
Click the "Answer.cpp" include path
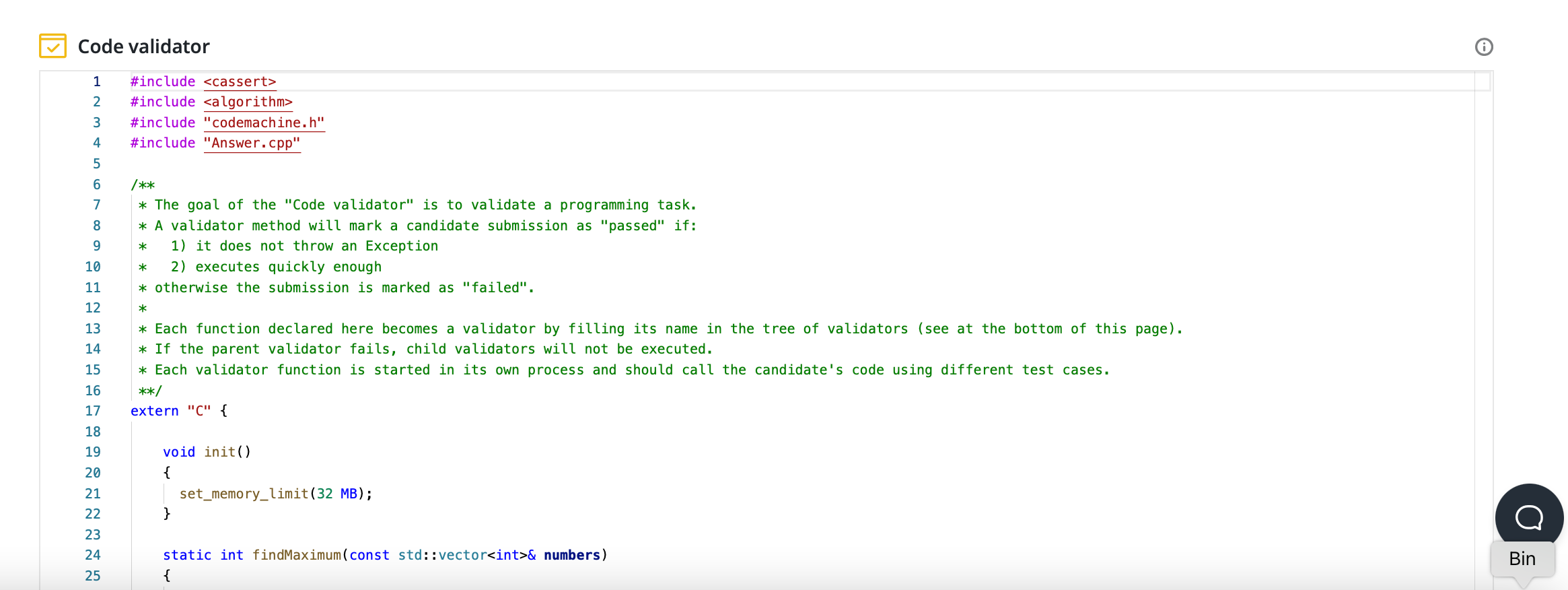(252, 143)
